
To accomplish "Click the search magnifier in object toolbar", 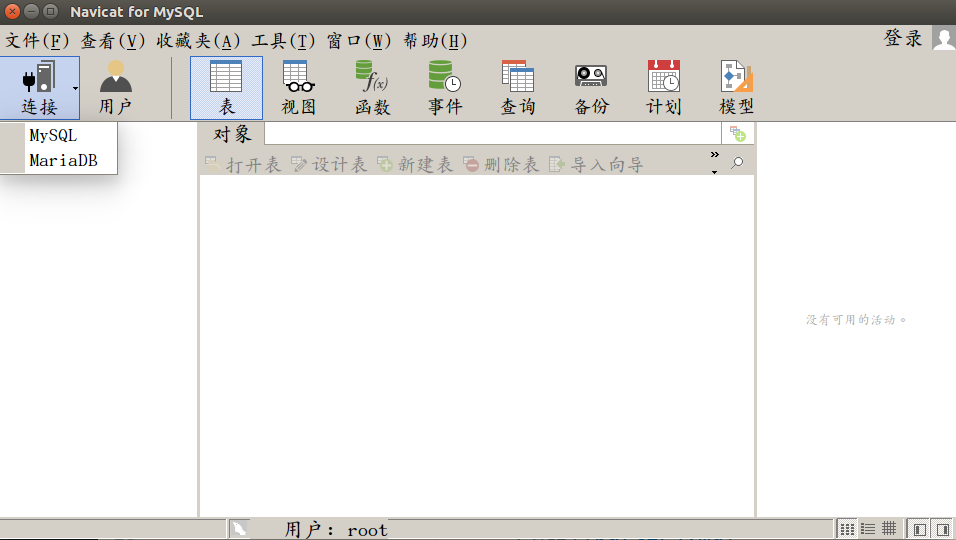I will tap(737, 163).
